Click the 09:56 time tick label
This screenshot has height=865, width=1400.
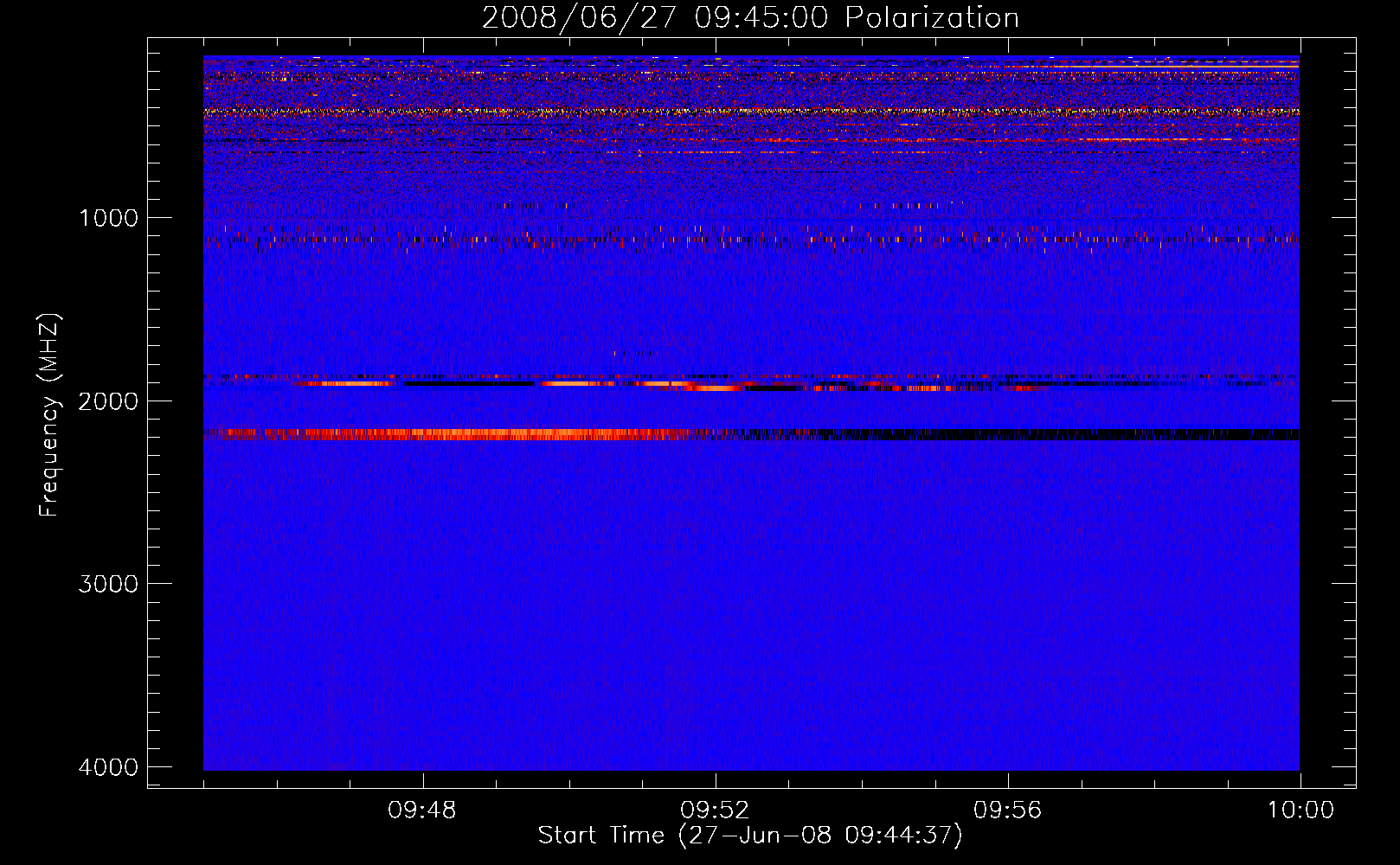pyautogui.click(x=1008, y=811)
